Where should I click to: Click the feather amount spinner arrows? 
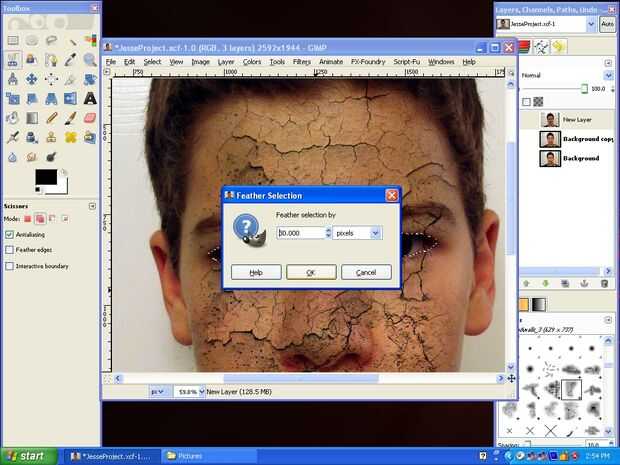click(328, 232)
